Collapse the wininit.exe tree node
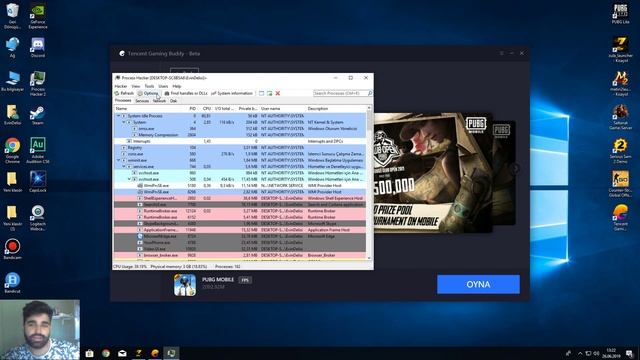Screen dimensions: 640x360 118,160
